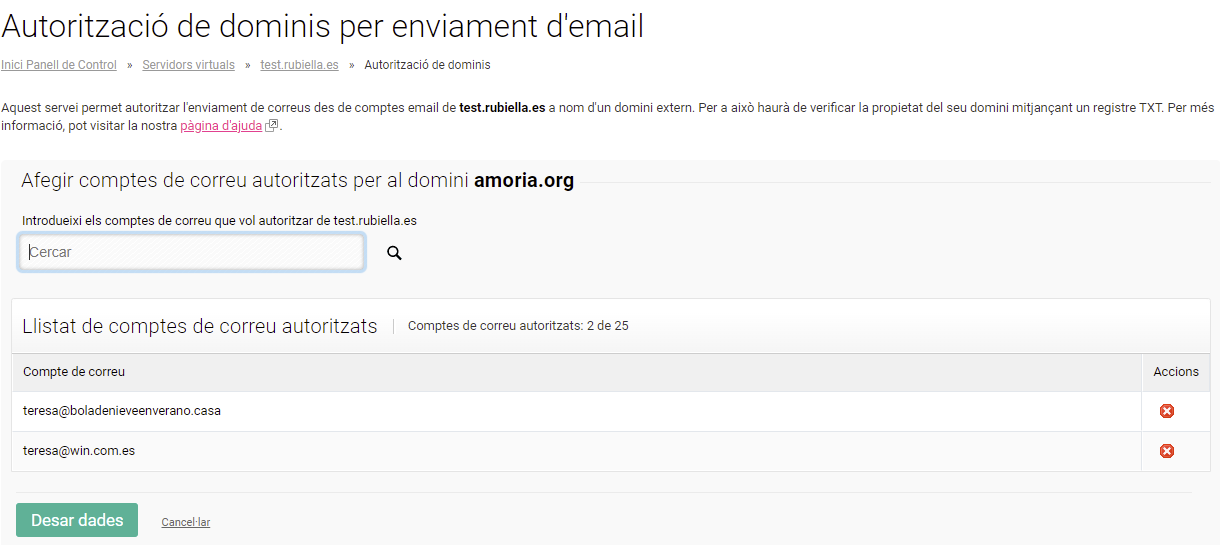Select the teresa@win.com.es email row
1220x545 pixels.
(x=79, y=451)
